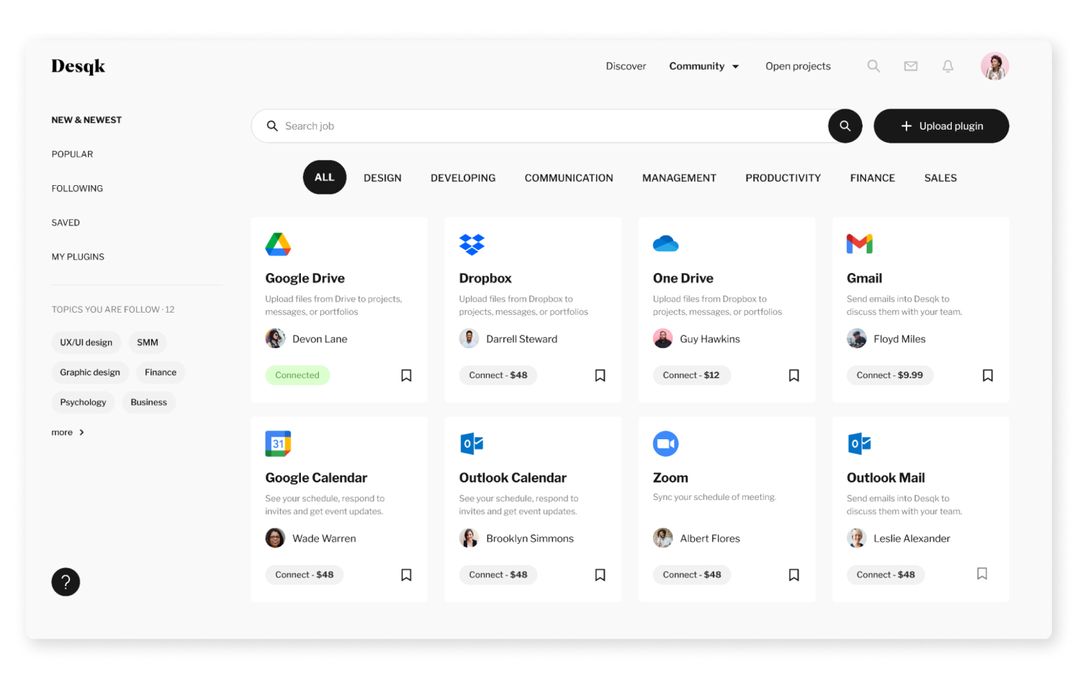Click the Google Drive plugin icon

pyautogui.click(x=277, y=243)
